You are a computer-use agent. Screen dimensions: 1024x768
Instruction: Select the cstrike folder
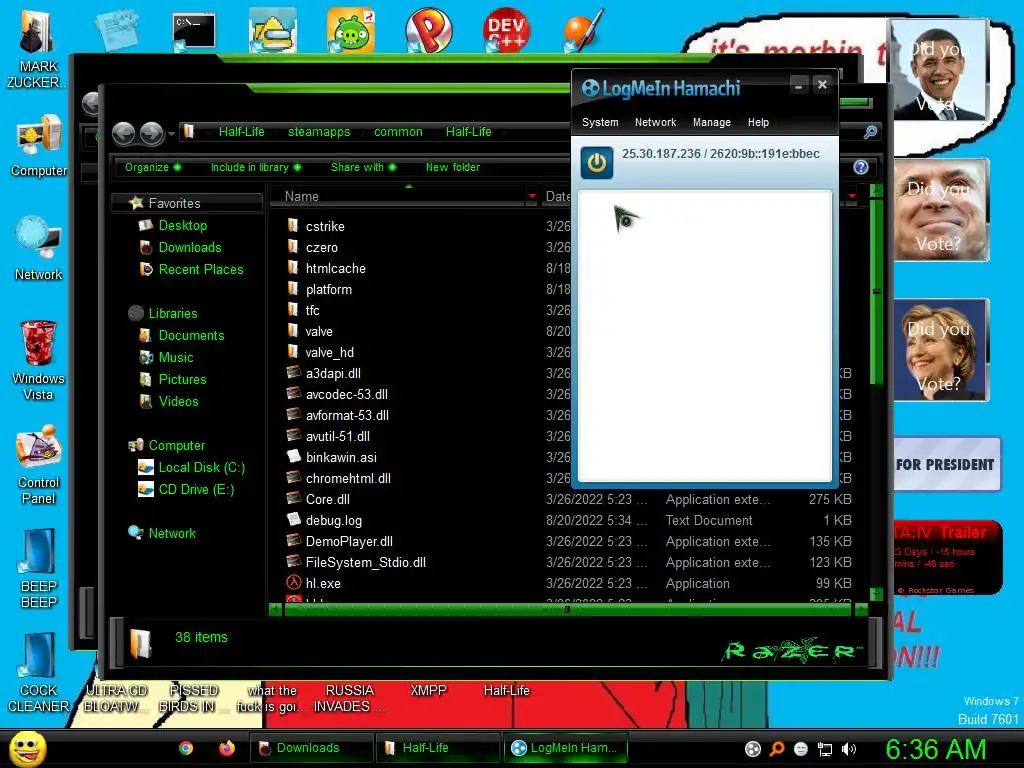[325, 227]
